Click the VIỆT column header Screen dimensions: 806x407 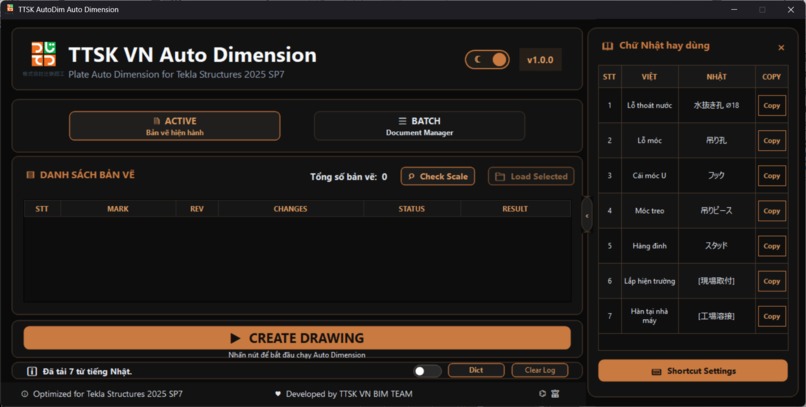tap(649, 77)
